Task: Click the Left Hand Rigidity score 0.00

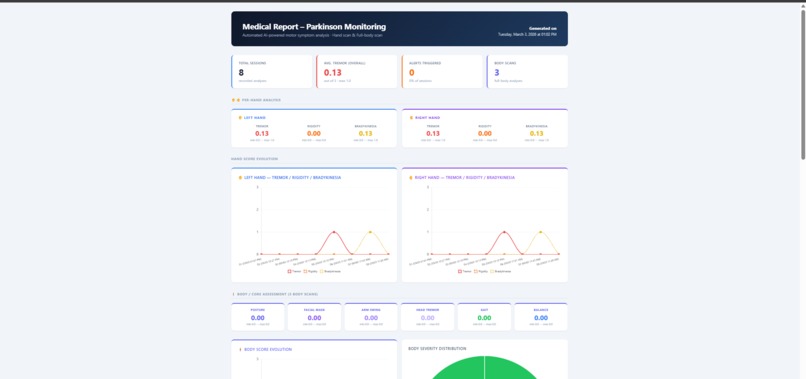Action: pyautogui.click(x=314, y=134)
